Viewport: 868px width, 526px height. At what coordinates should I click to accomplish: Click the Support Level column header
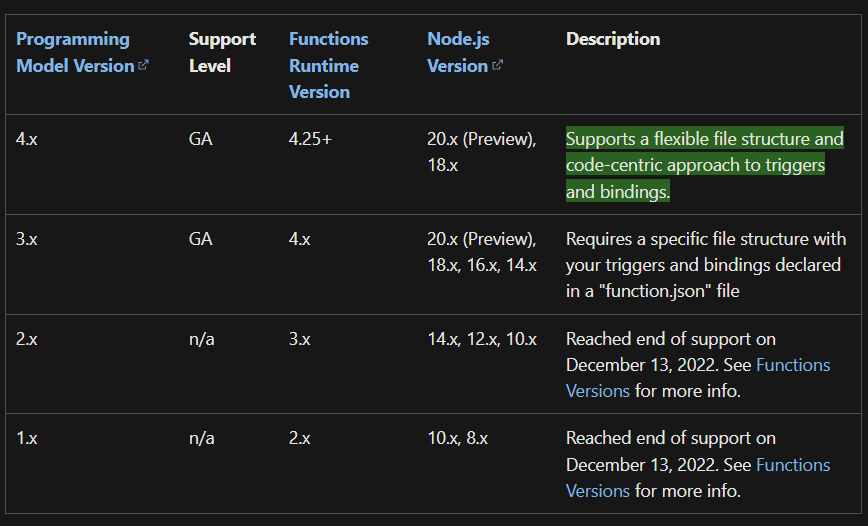click(x=222, y=52)
